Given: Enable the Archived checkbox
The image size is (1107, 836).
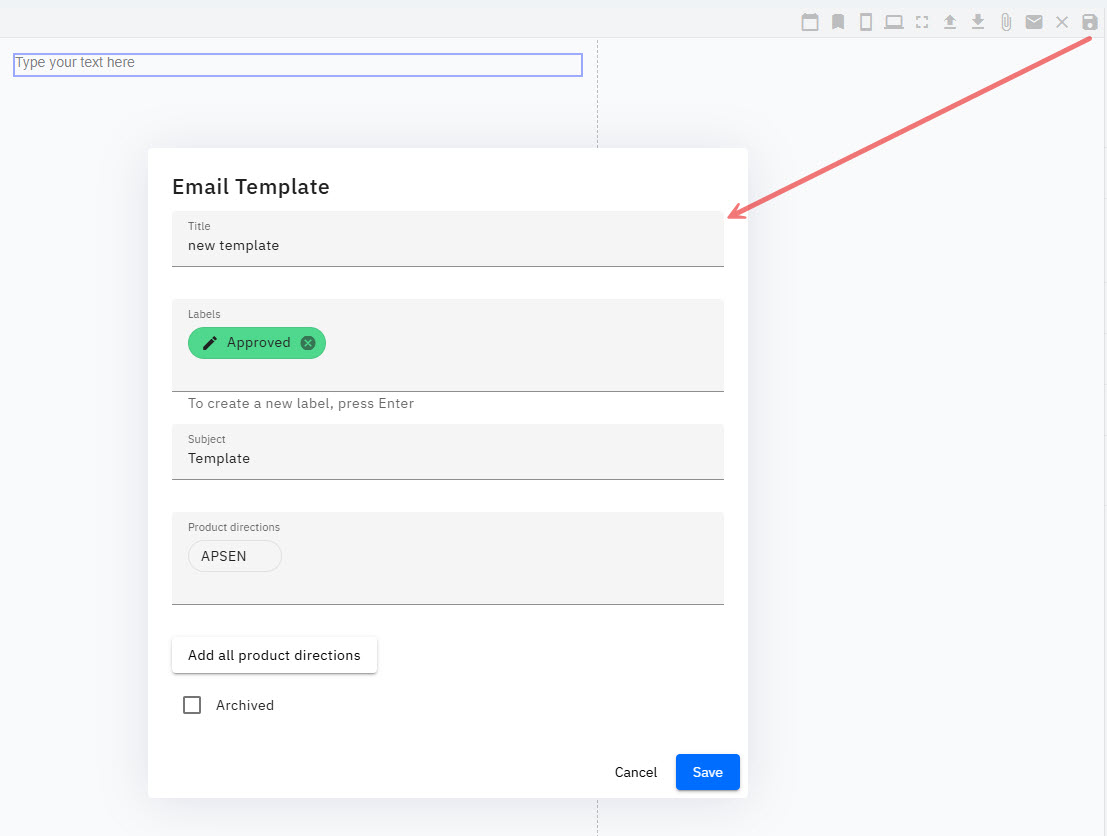Looking at the screenshot, I should [x=192, y=705].
